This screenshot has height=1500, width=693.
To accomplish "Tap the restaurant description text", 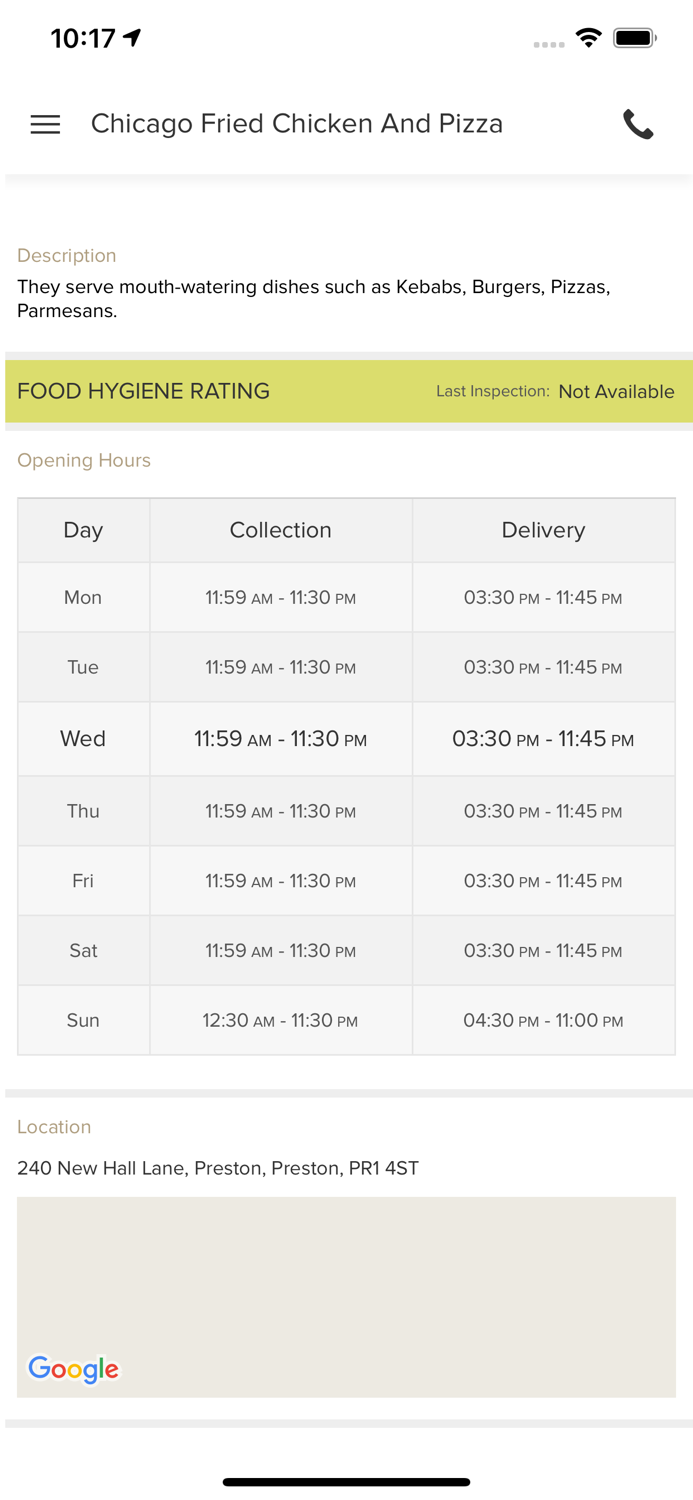I will [314, 299].
